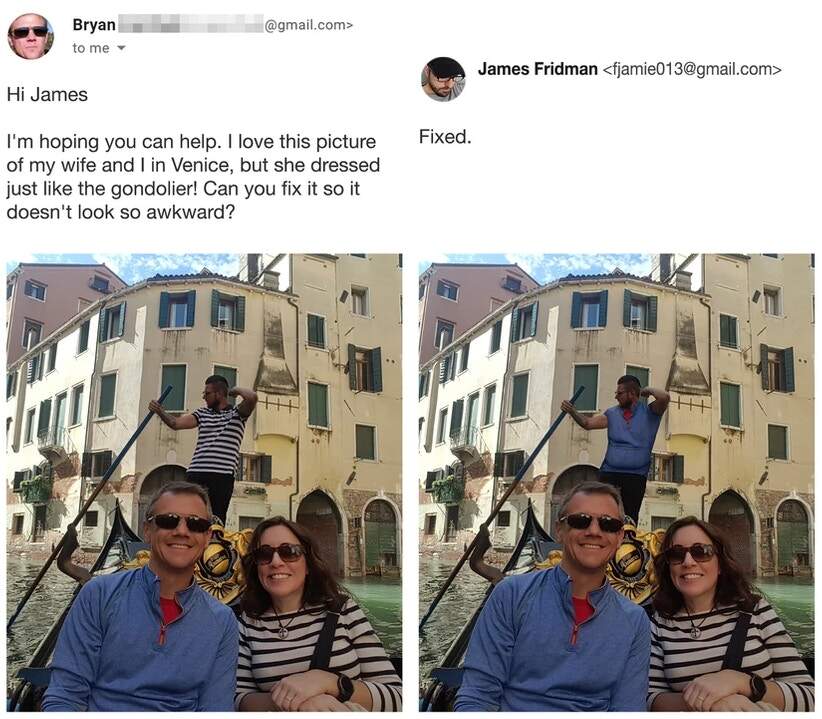Click the woman's striped shirt in the left photo
Viewport: 822px width, 719px height.
point(315,658)
